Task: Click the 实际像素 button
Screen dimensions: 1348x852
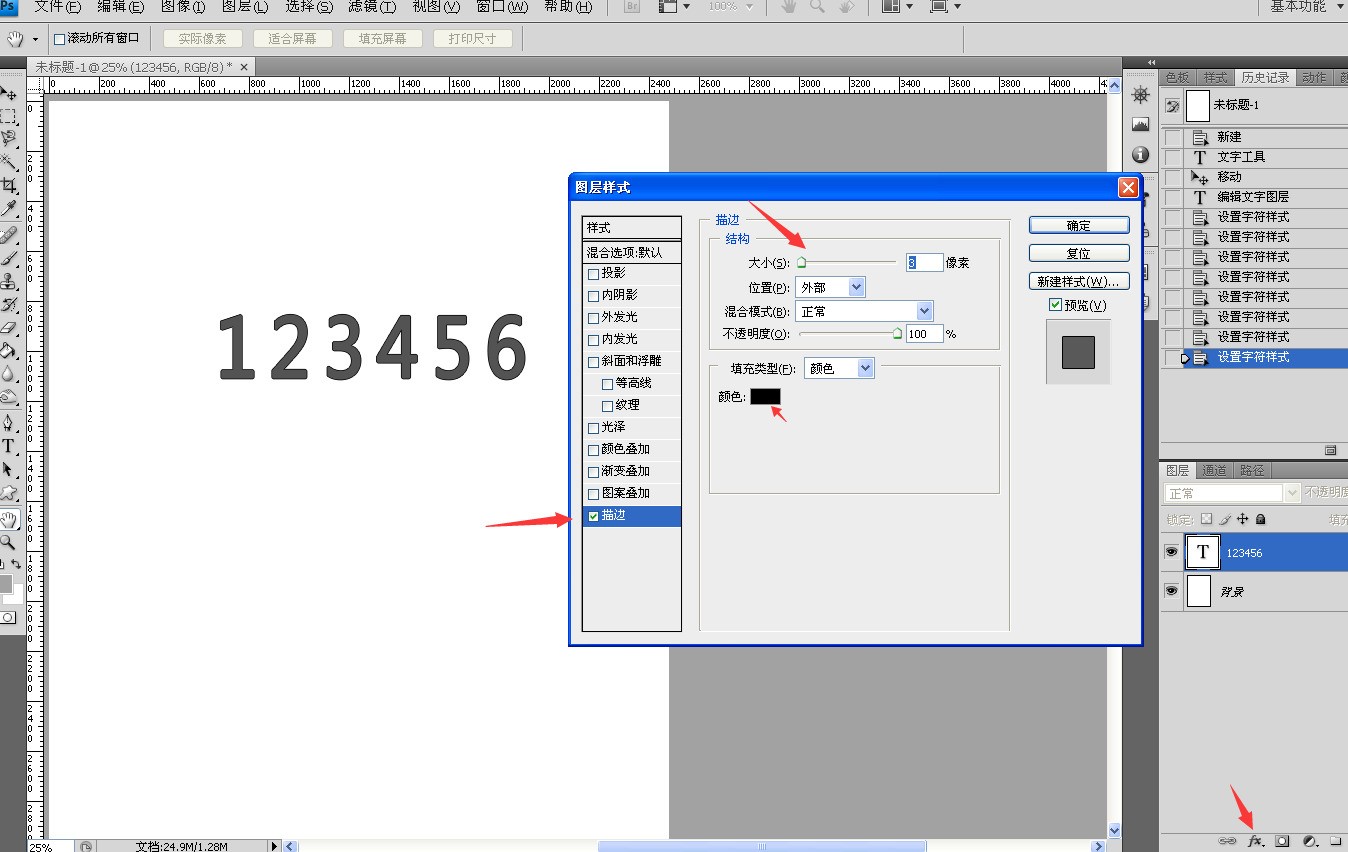Action: (203, 39)
